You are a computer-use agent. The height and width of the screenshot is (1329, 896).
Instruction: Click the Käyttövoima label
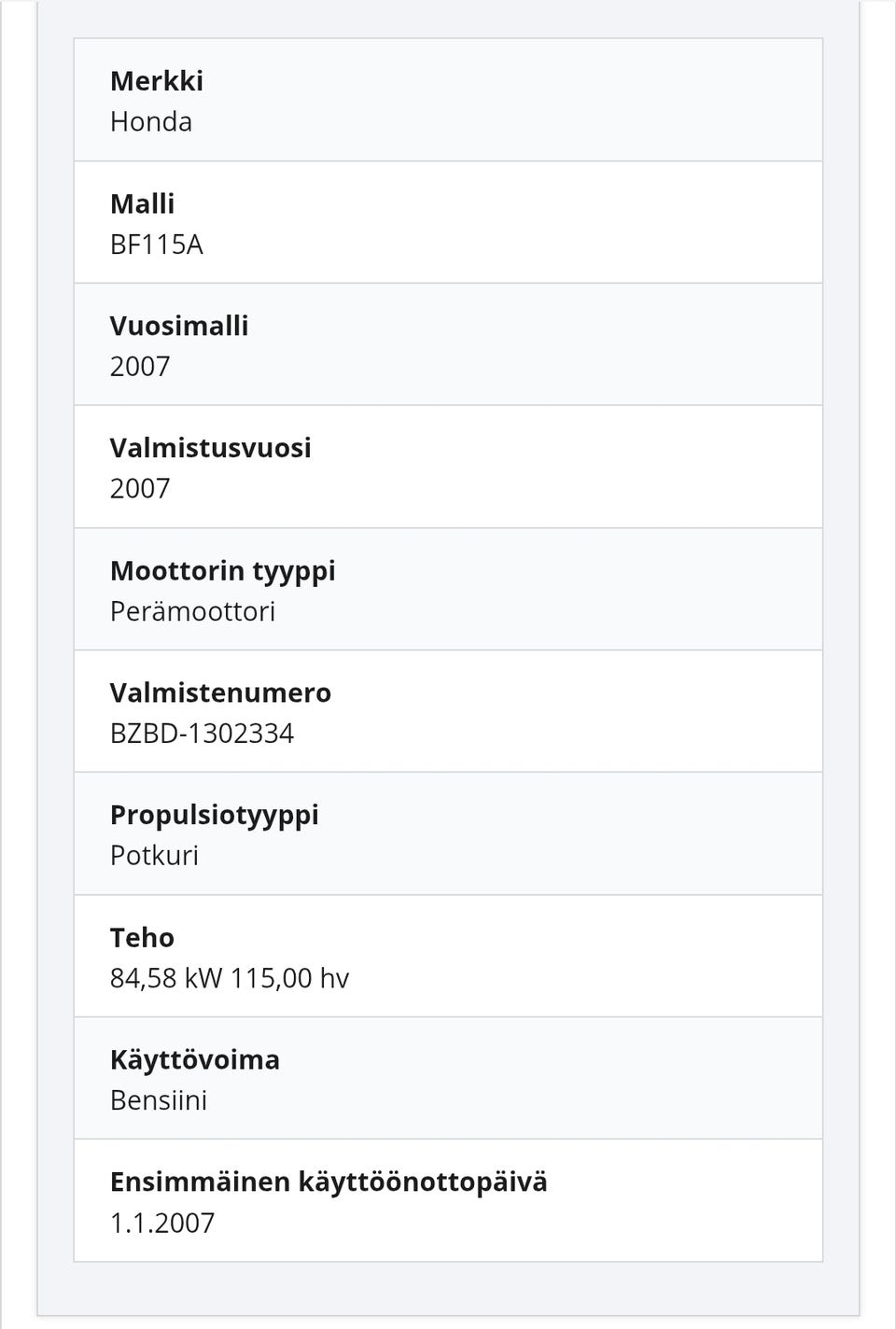click(194, 1059)
